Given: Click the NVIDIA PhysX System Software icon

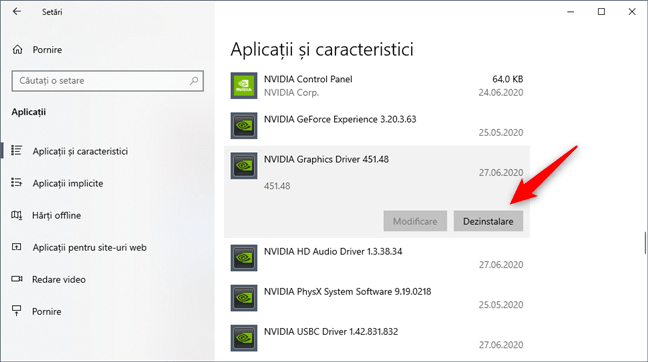Looking at the screenshot, I should coord(244,298).
